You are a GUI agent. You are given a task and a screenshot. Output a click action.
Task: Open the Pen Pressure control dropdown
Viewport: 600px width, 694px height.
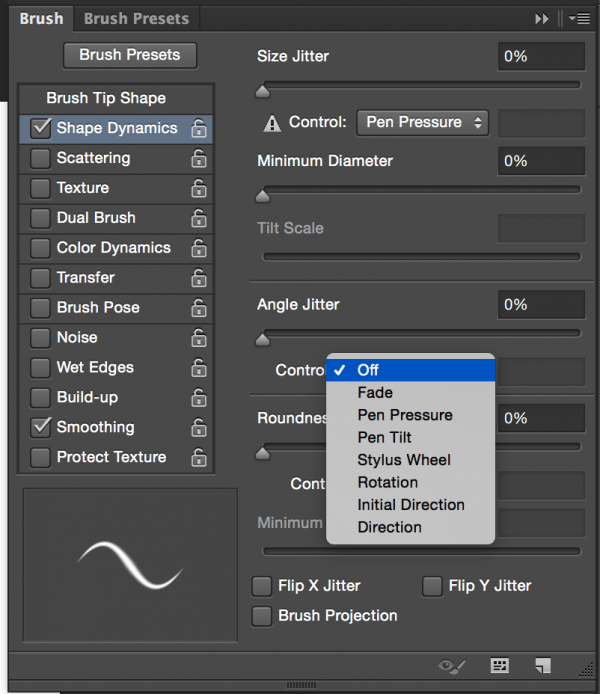tap(422, 122)
